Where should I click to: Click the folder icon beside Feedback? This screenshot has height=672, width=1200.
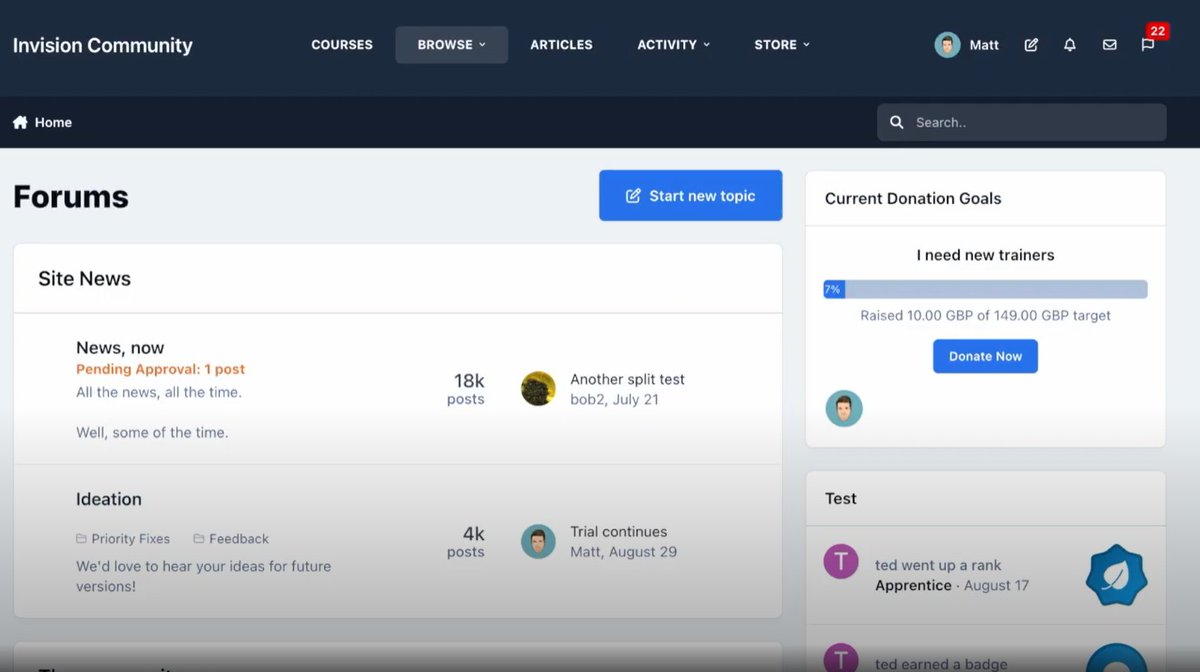pyautogui.click(x=199, y=538)
